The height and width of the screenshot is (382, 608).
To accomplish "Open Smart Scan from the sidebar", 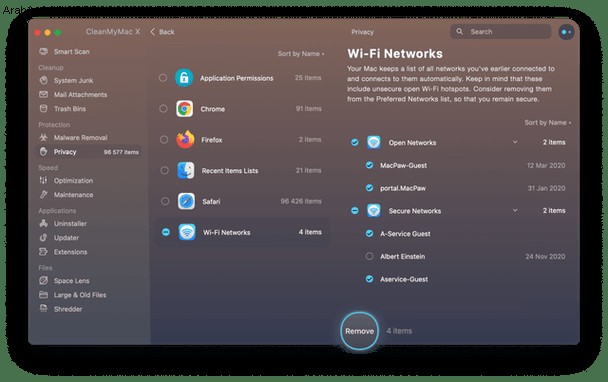I will pos(64,52).
